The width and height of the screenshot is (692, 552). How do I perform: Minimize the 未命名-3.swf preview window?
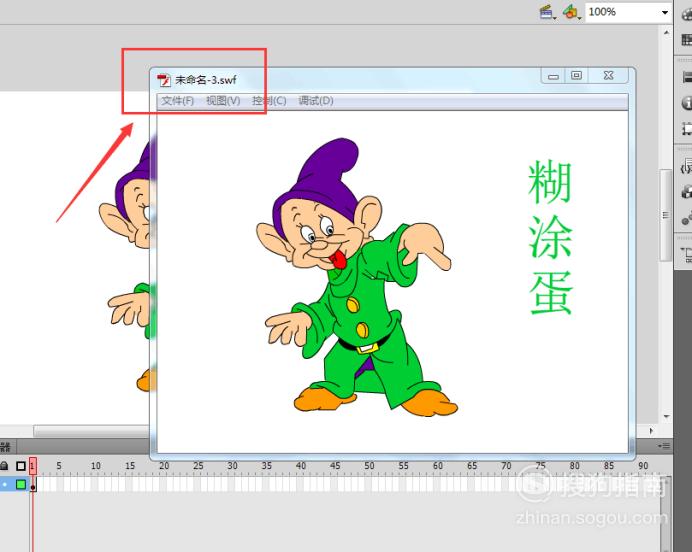(553, 76)
